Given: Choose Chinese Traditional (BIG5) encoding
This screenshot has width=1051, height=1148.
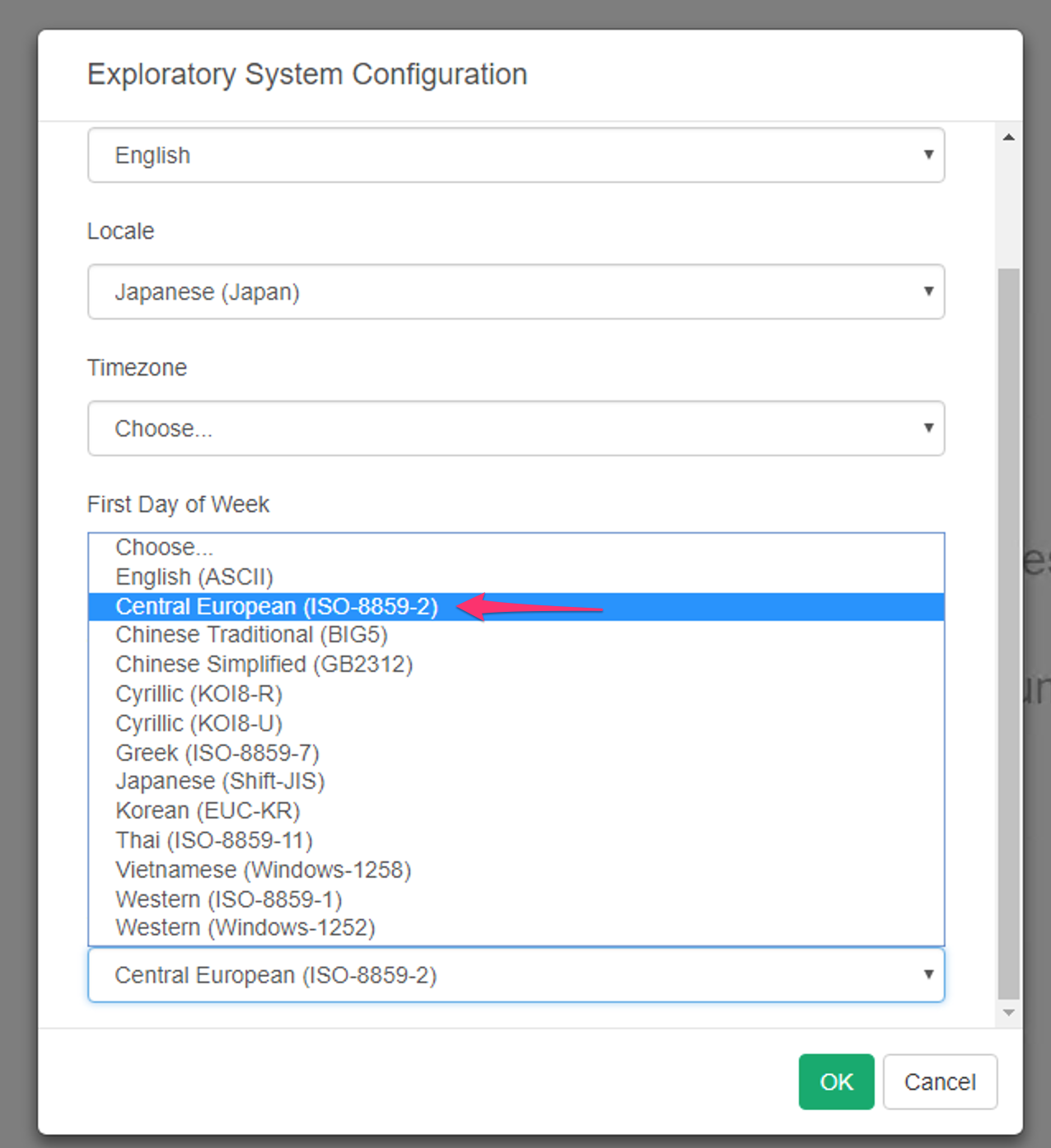Looking at the screenshot, I should click(251, 635).
